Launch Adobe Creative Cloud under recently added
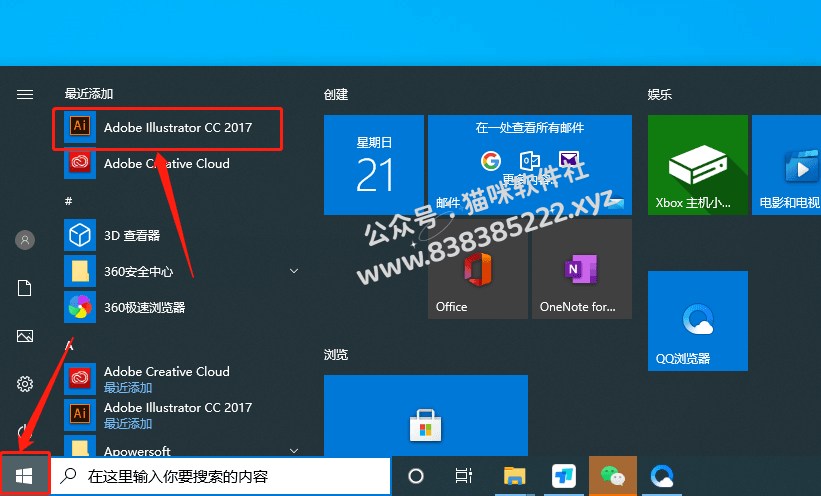This screenshot has width=821, height=496. [178, 163]
